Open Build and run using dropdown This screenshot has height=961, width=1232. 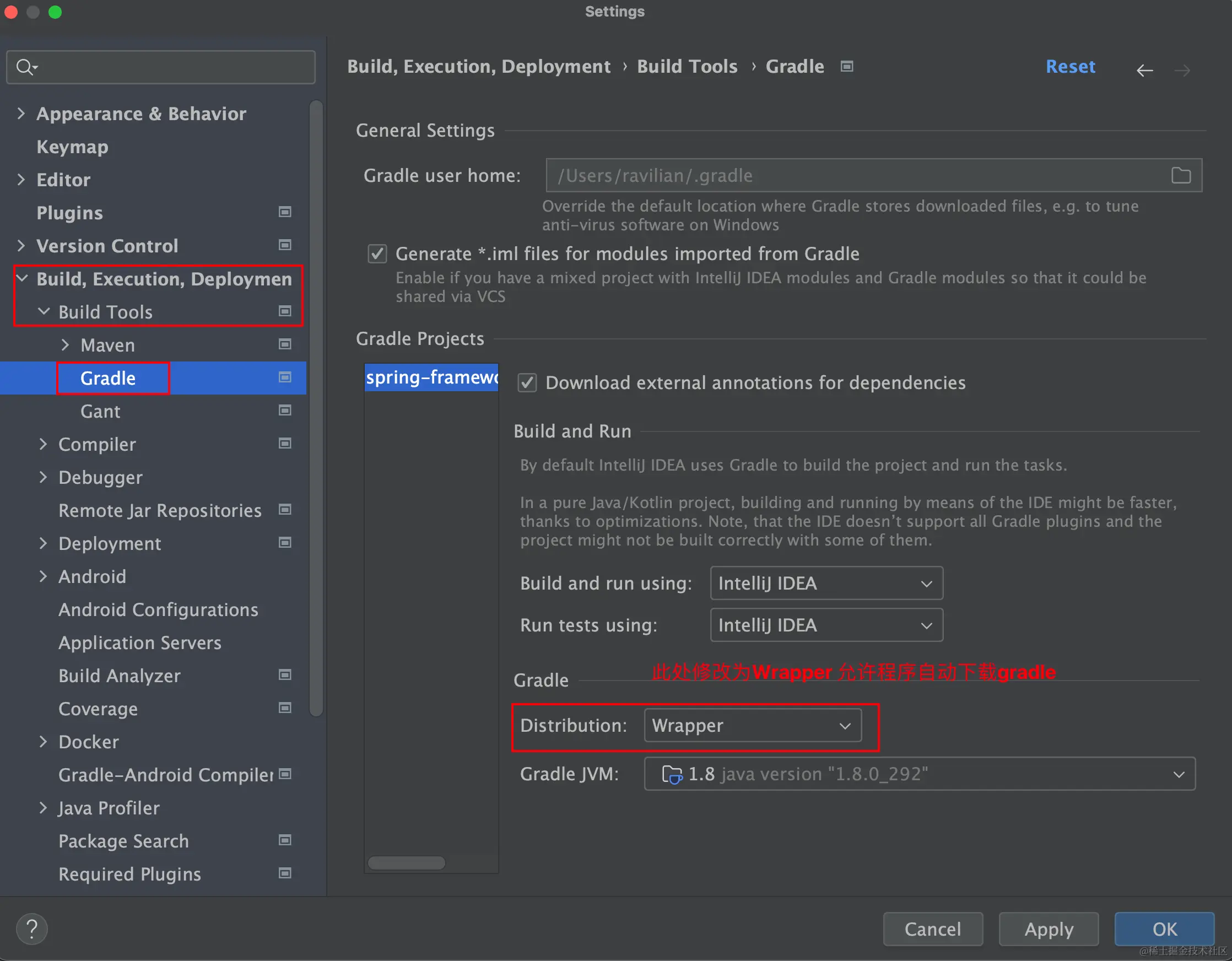pos(826,583)
